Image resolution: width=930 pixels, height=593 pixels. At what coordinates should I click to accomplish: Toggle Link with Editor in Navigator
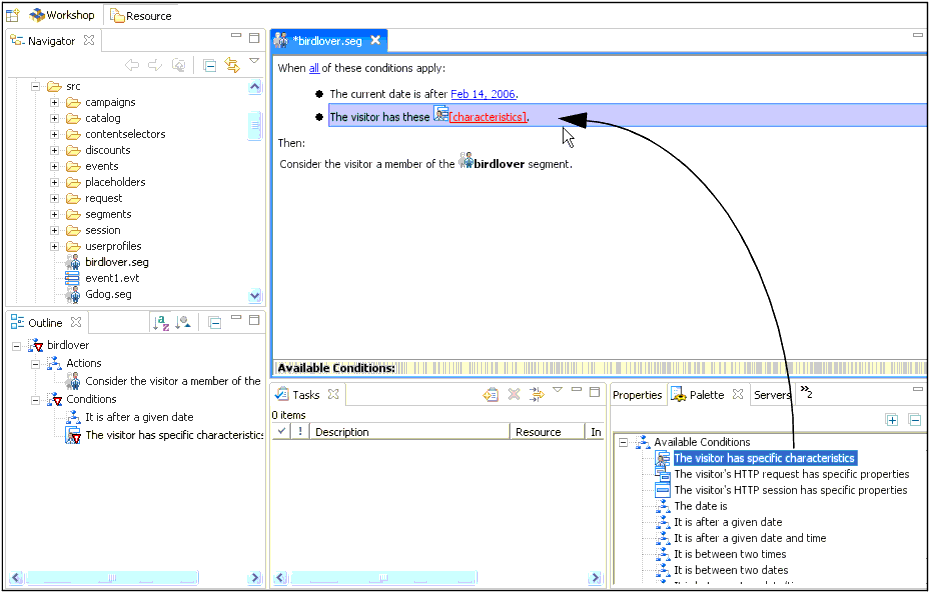pos(232,65)
